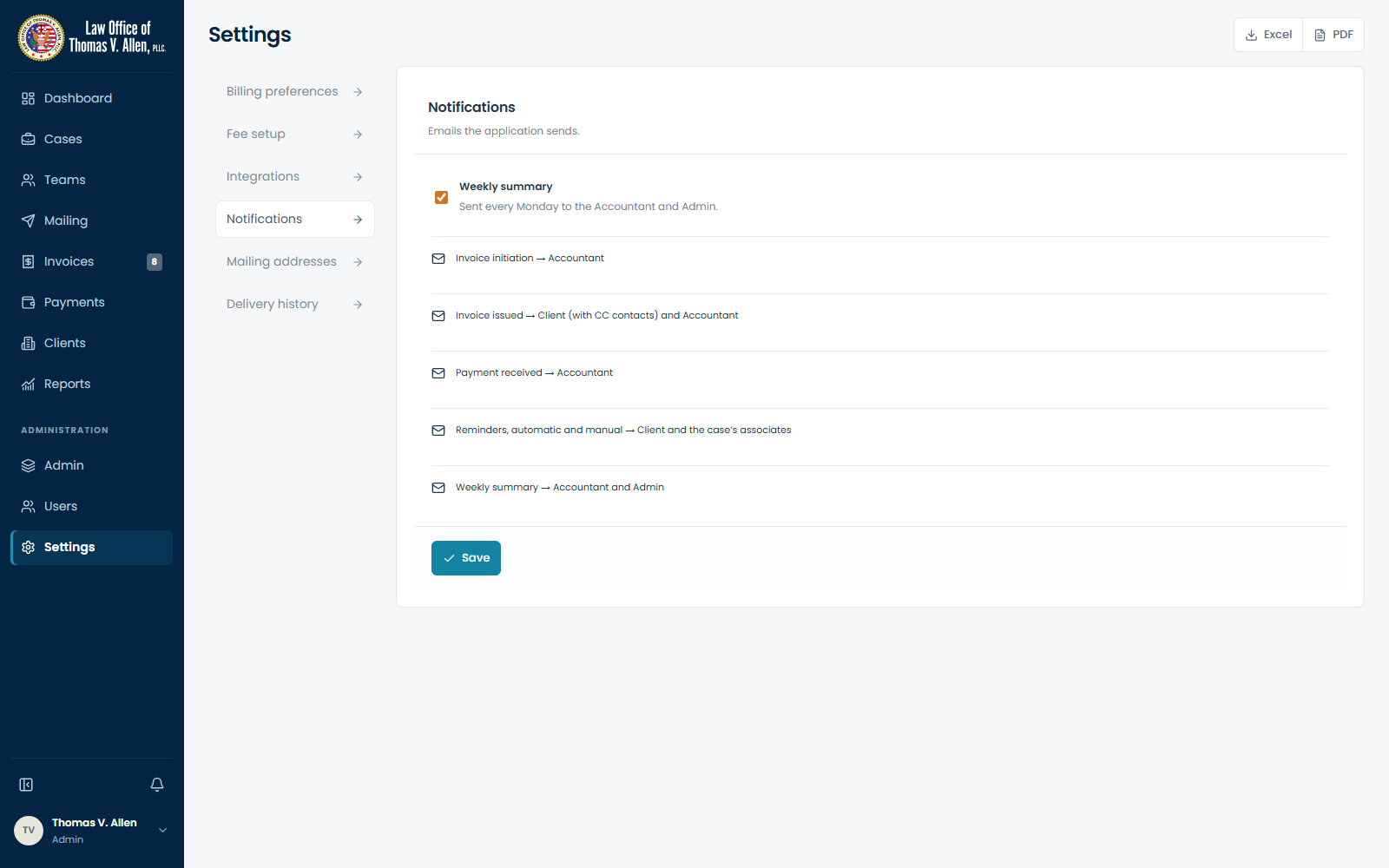This screenshot has width=1389, height=868.
Task: Click the Admin layers icon
Action: (28, 465)
